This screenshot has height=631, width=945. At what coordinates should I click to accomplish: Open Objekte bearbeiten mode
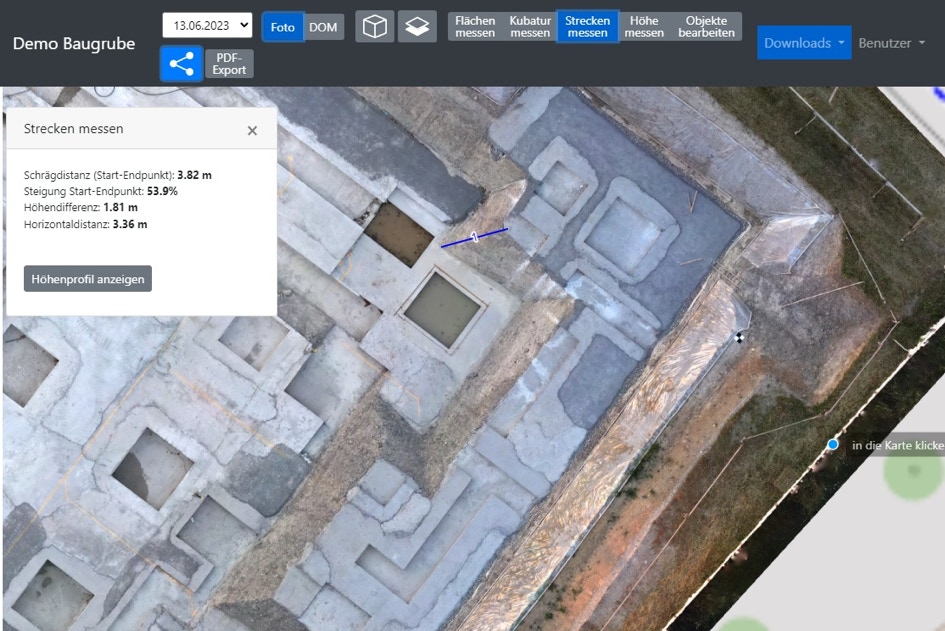tap(706, 27)
